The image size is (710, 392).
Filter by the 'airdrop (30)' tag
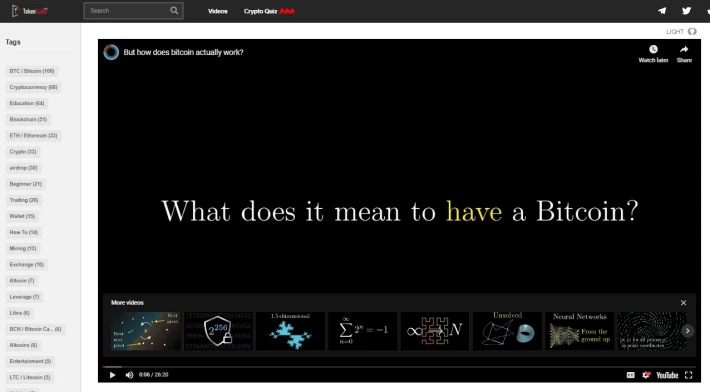point(23,168)
